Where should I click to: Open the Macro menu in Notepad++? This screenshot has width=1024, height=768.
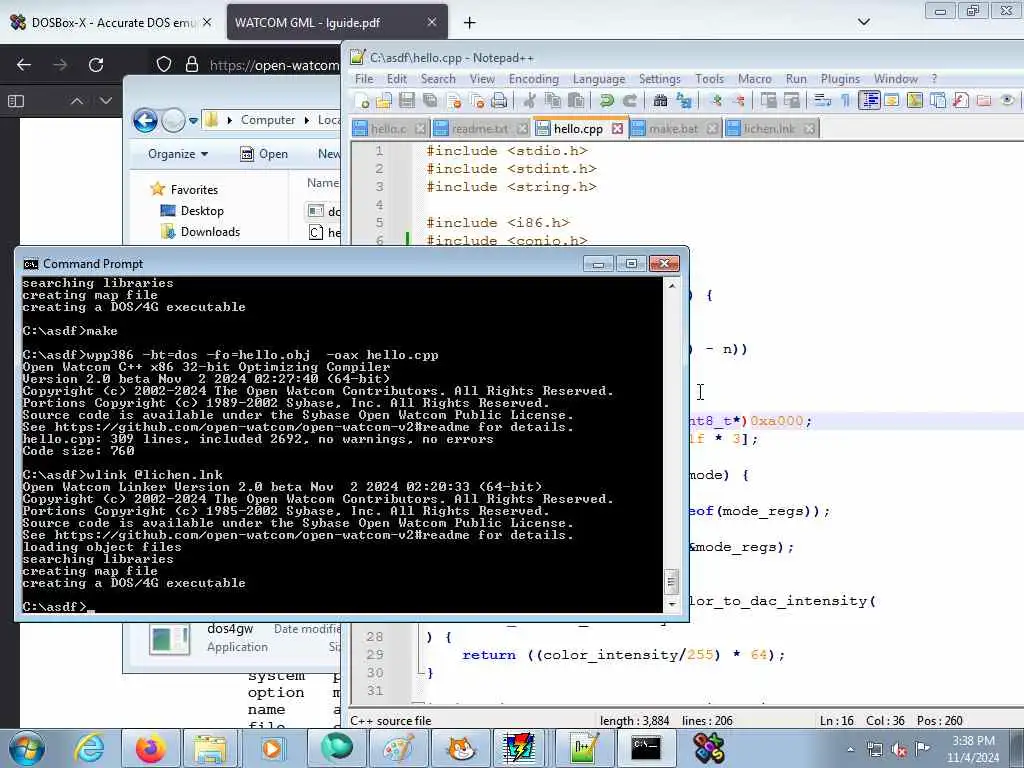pyautogui.click(x=754, y=79)
